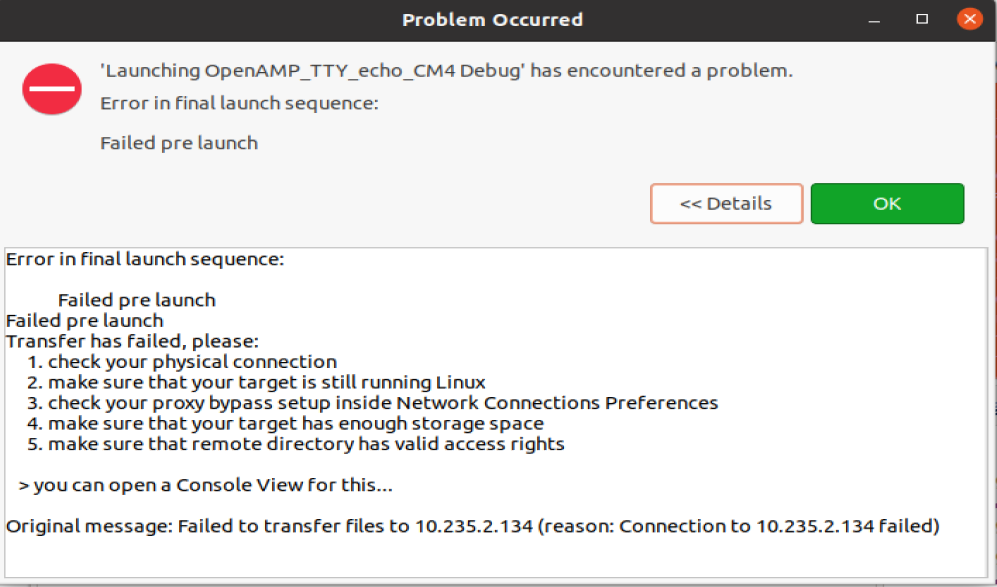
Task: Select the 'you can open a Console View' hint
Action: (205, 485)
